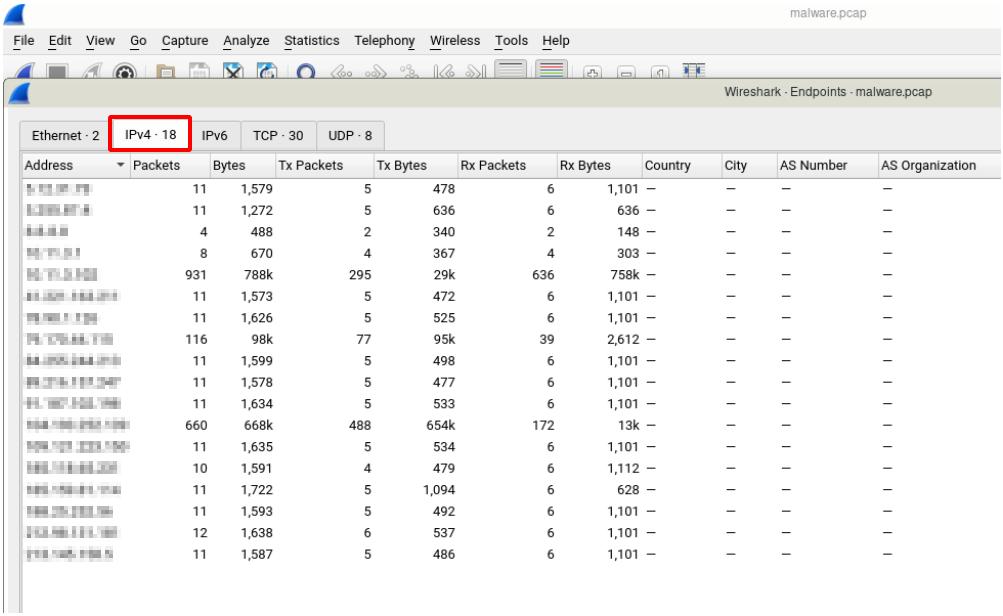Open the Analyze menu
This screenshot has width=1003, height=616.
pos(246,40)
